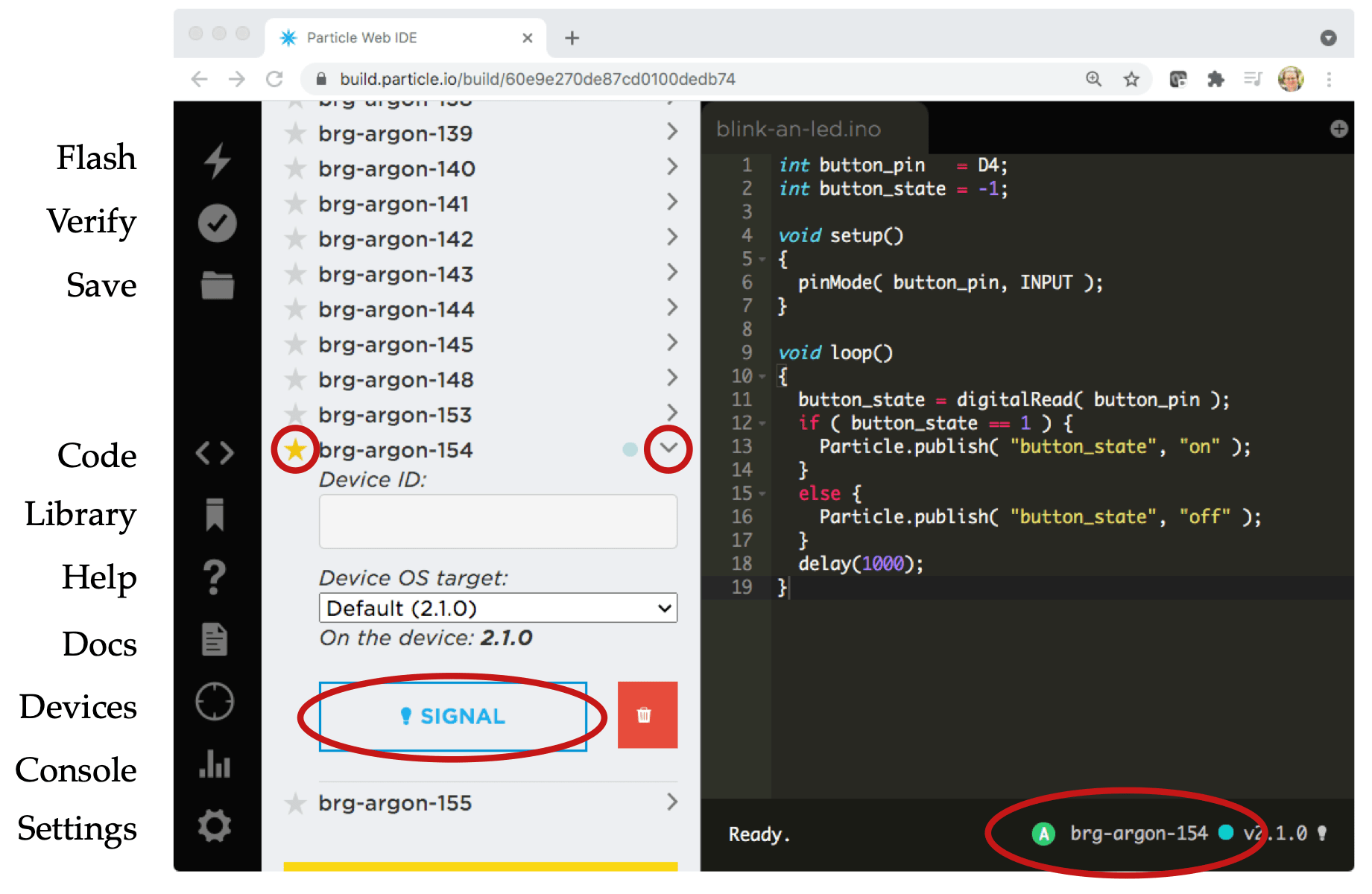Select the Particle Web IDE browser tab
This screenshot has height=894, width=1372.
(406, 37)
